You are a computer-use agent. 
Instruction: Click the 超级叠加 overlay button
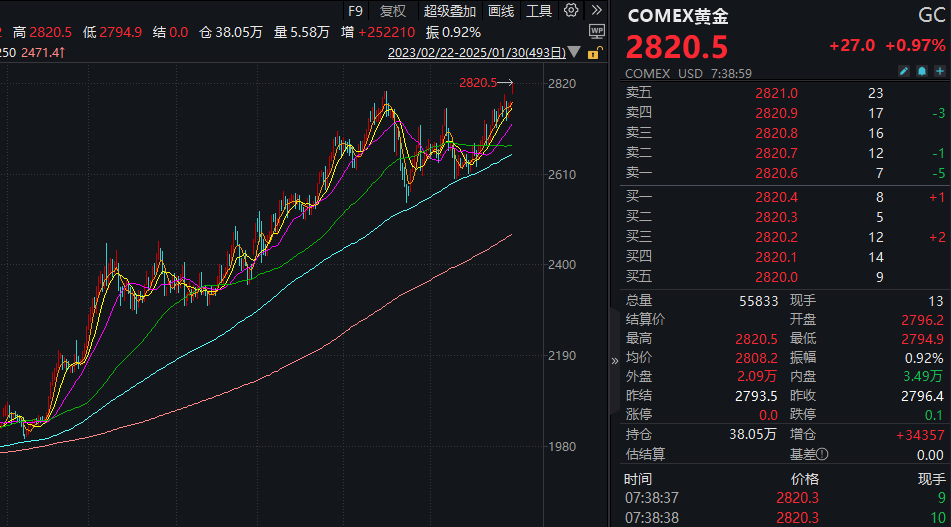449,11
